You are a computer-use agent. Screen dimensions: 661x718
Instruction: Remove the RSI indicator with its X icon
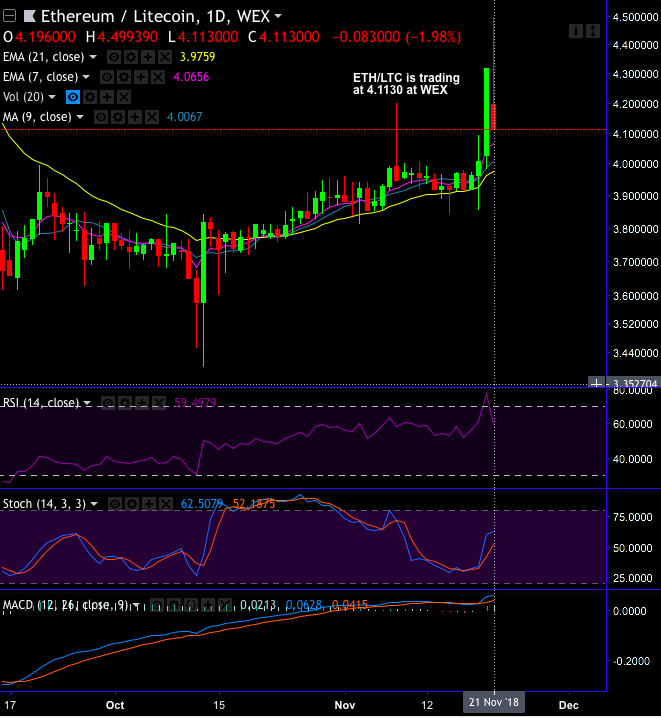(x=158, y=403)
